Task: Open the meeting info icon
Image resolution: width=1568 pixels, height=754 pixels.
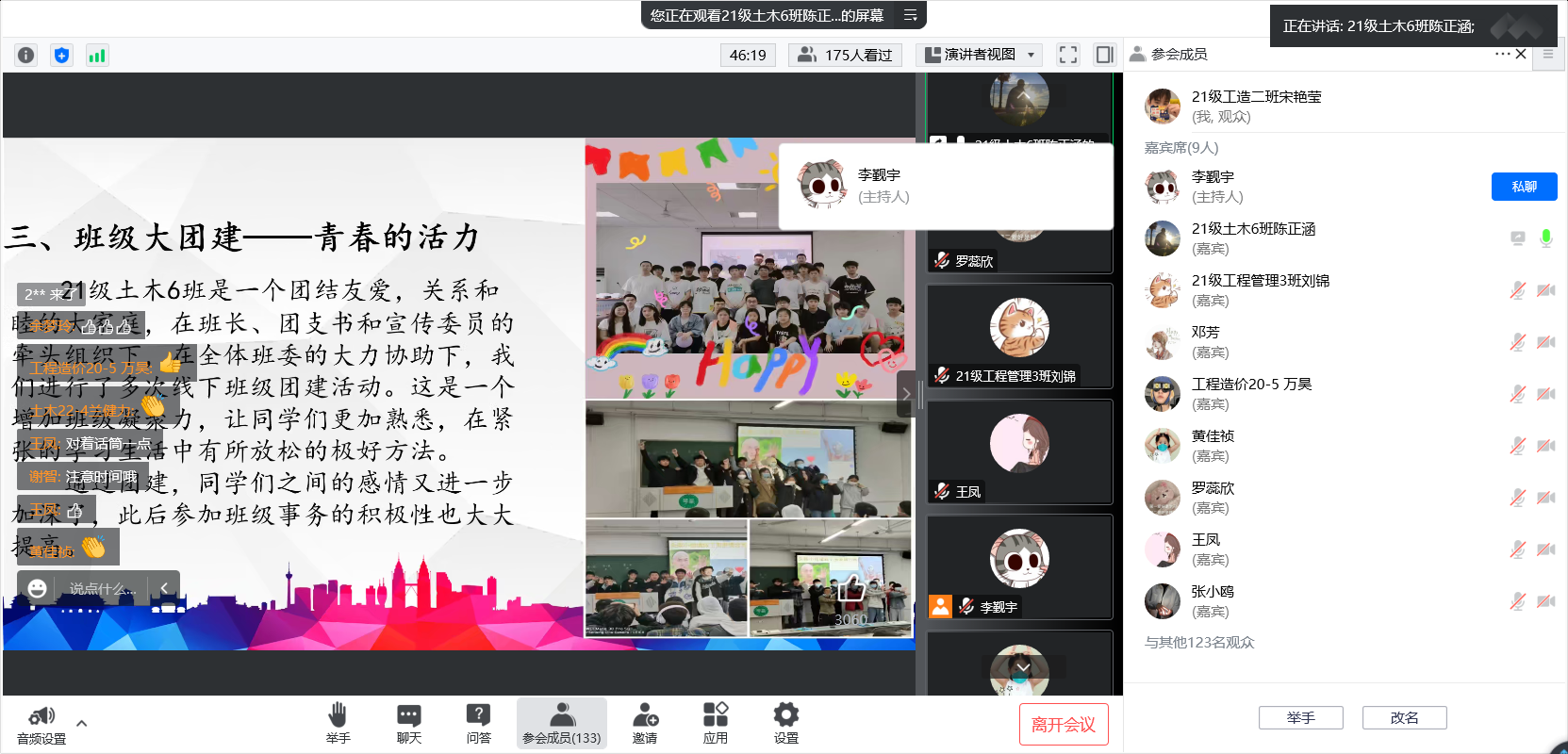Action: pyautogui.click(x=26, y=55)
